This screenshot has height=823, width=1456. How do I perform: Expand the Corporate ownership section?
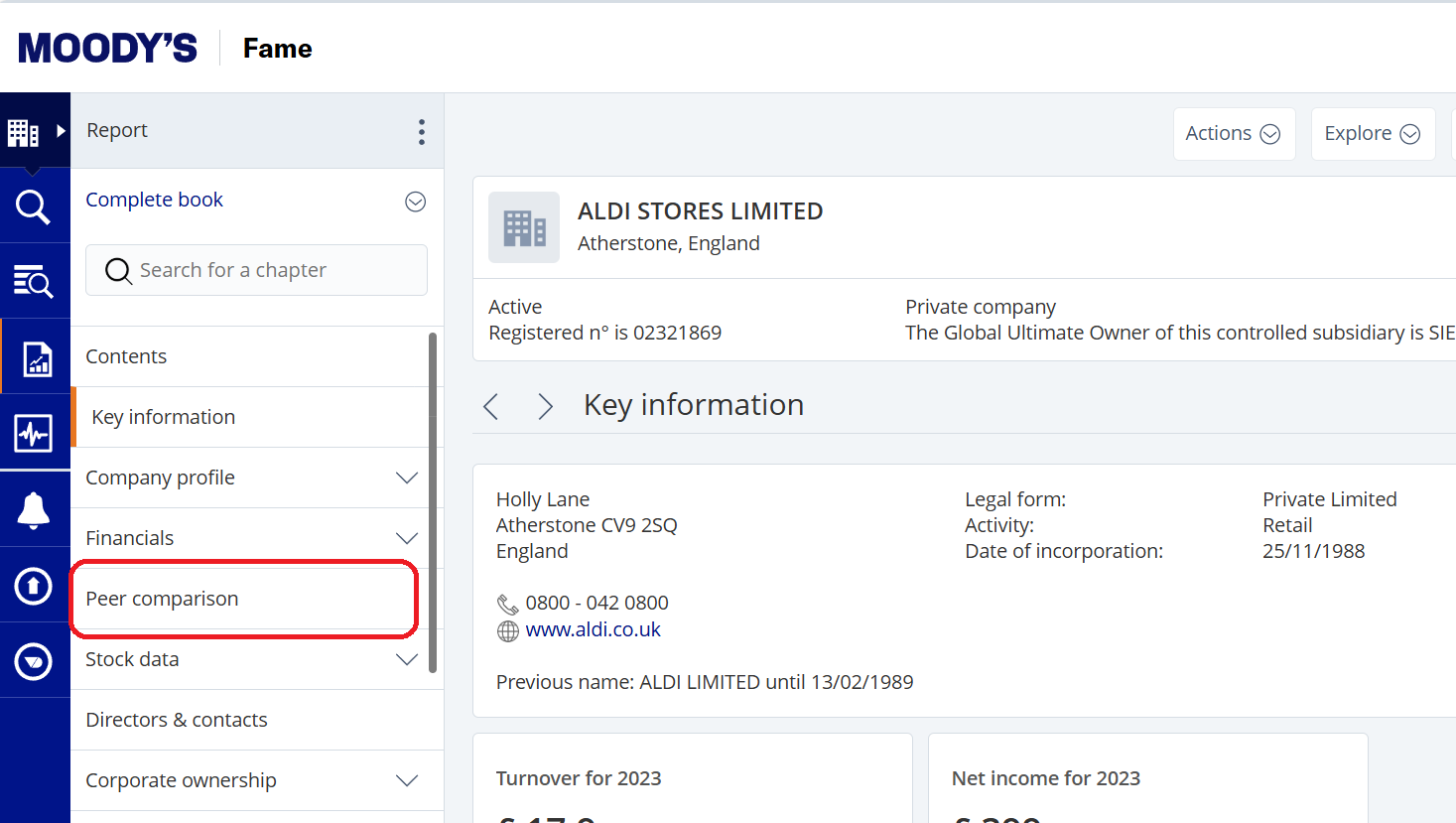tap(406, 780)
